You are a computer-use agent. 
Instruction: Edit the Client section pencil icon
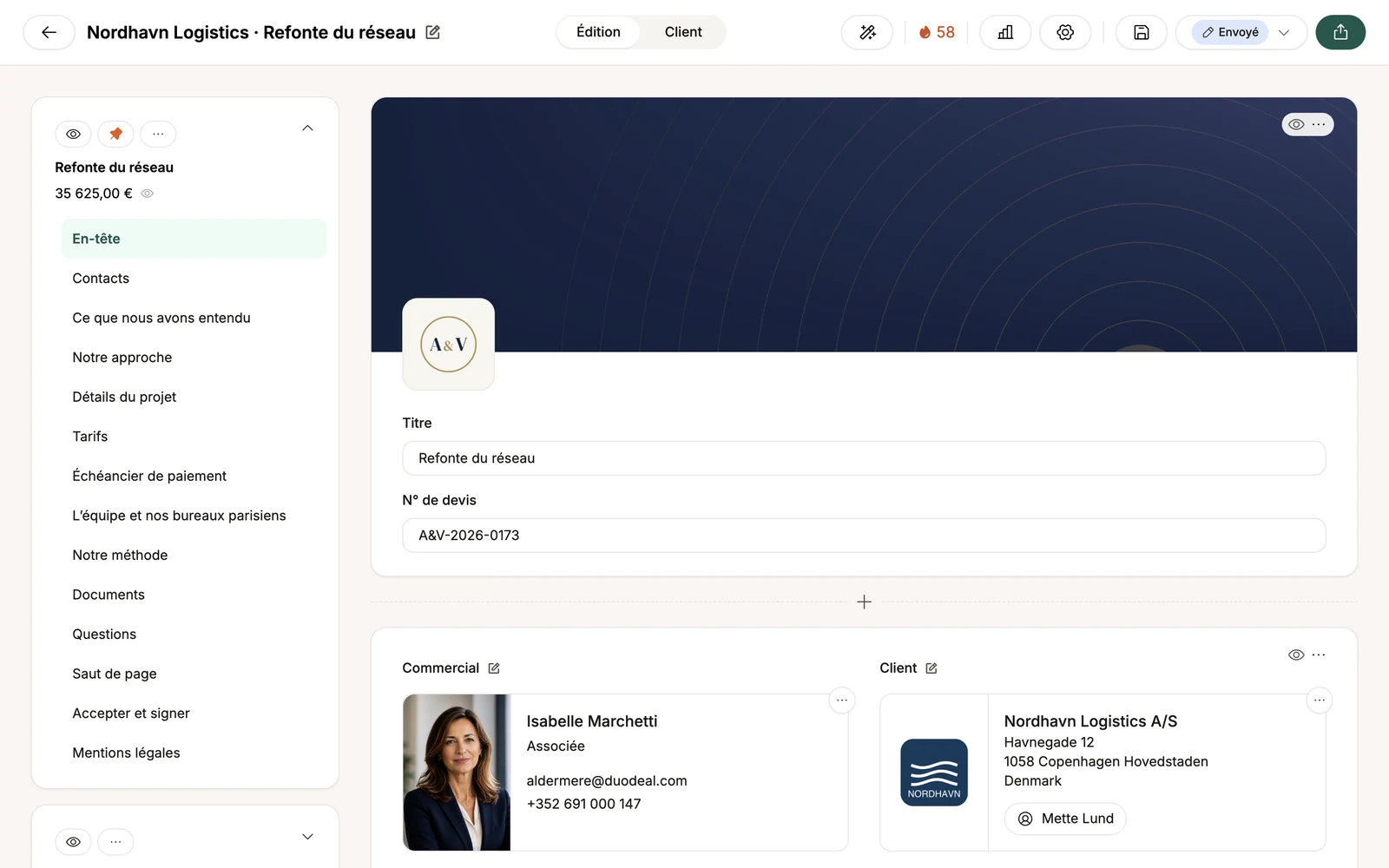931,668
